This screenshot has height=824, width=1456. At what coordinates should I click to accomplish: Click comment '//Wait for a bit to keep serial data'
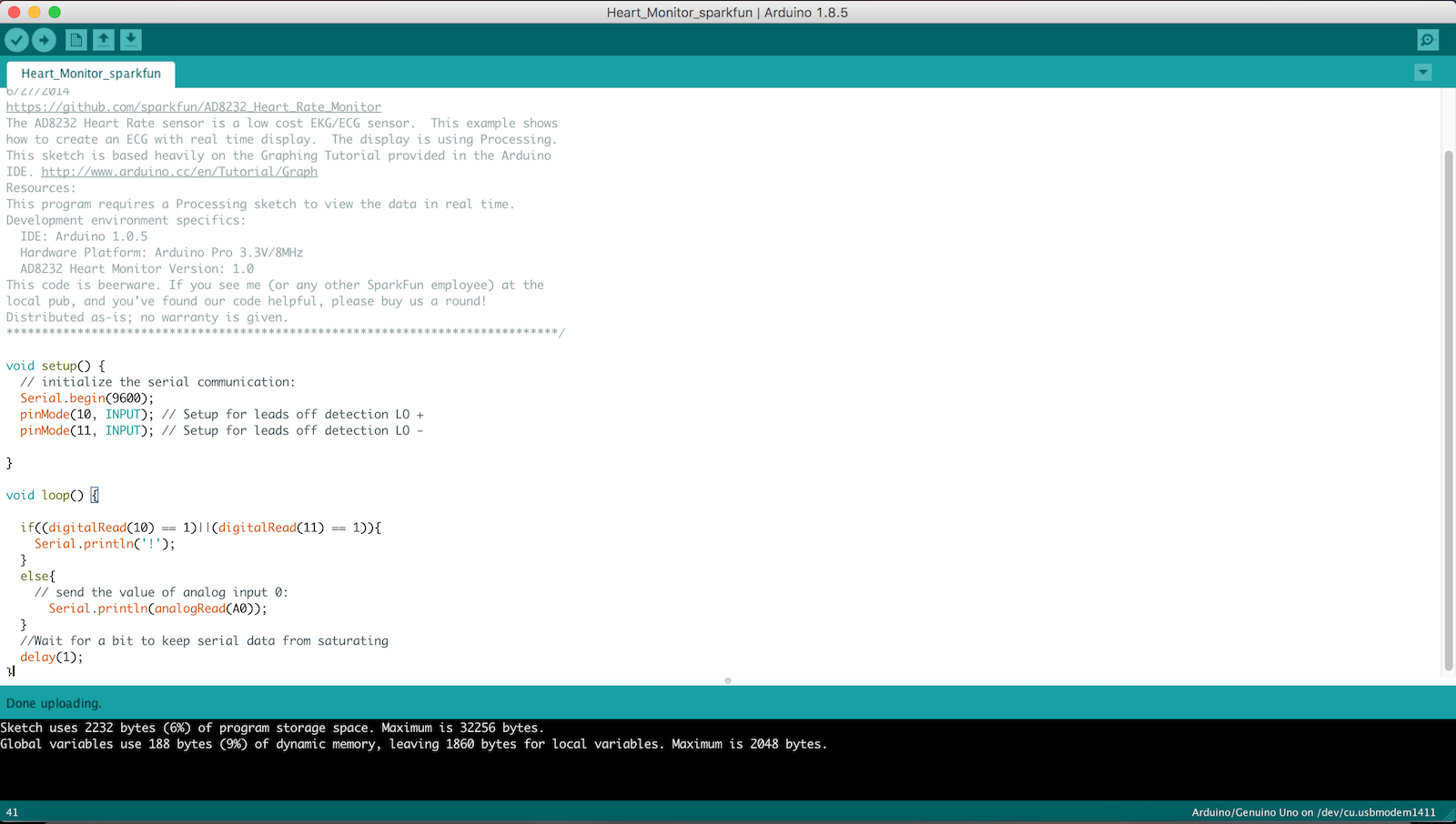[x=205, y=641]
